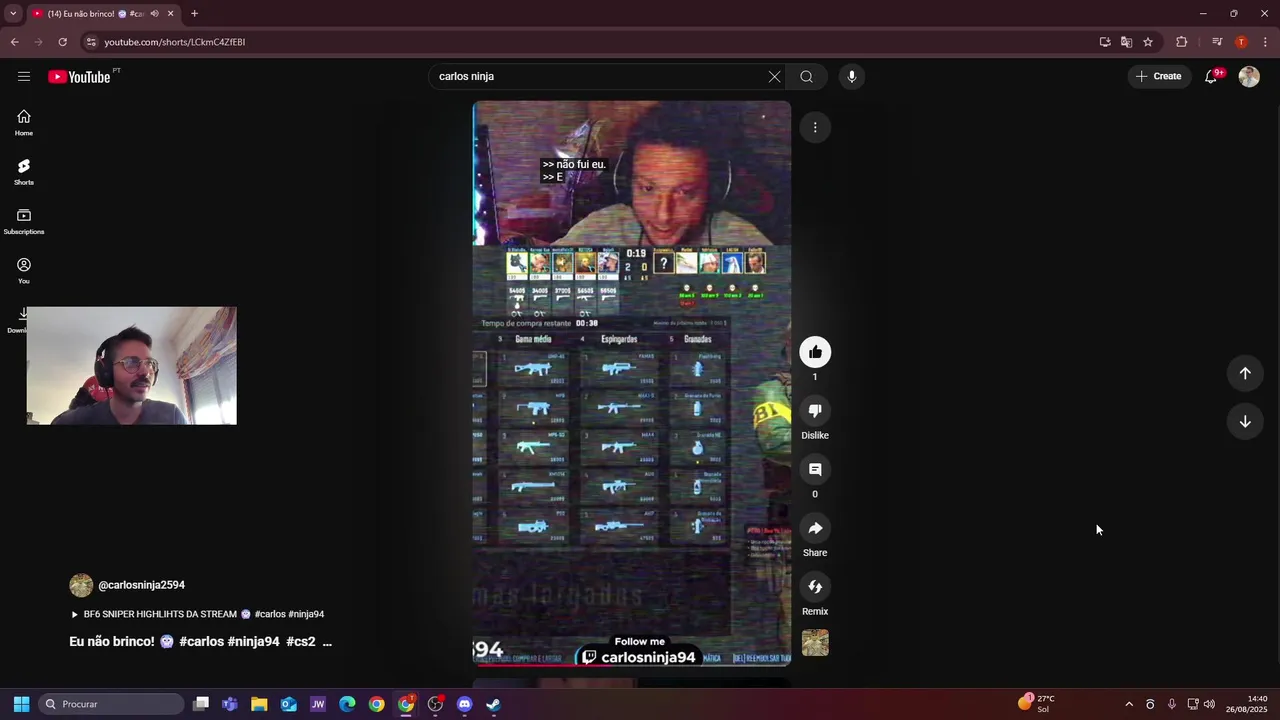Click the Procurar taskbar search box
1280x720 pixels.
pyautogui.click(x=112, y=704)
